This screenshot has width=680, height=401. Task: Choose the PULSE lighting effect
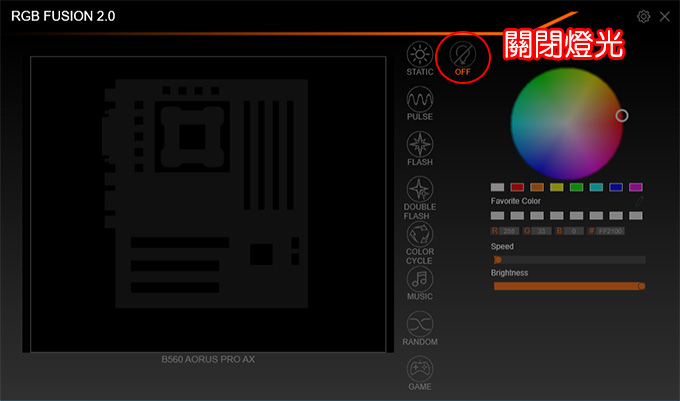point(420,104)
